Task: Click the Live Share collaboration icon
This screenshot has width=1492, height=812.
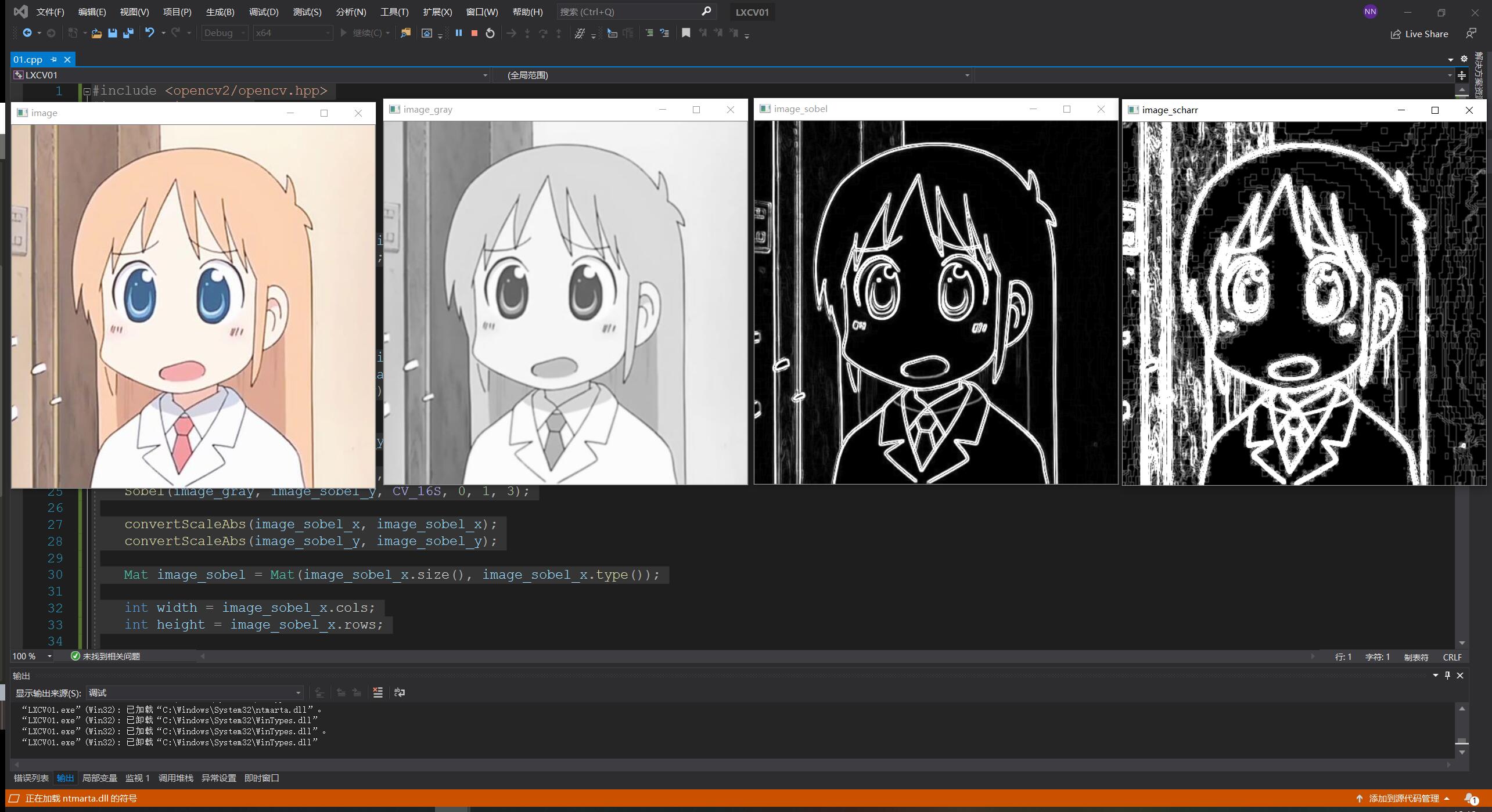Action: 1395,33
